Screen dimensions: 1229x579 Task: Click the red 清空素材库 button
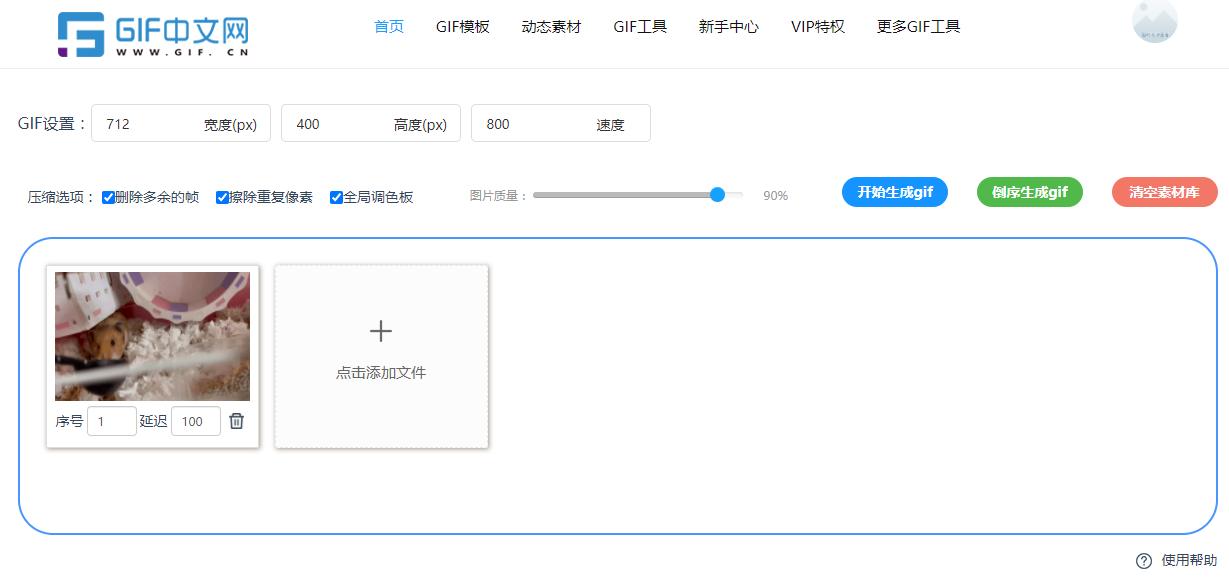click(x=1164, y=192)
